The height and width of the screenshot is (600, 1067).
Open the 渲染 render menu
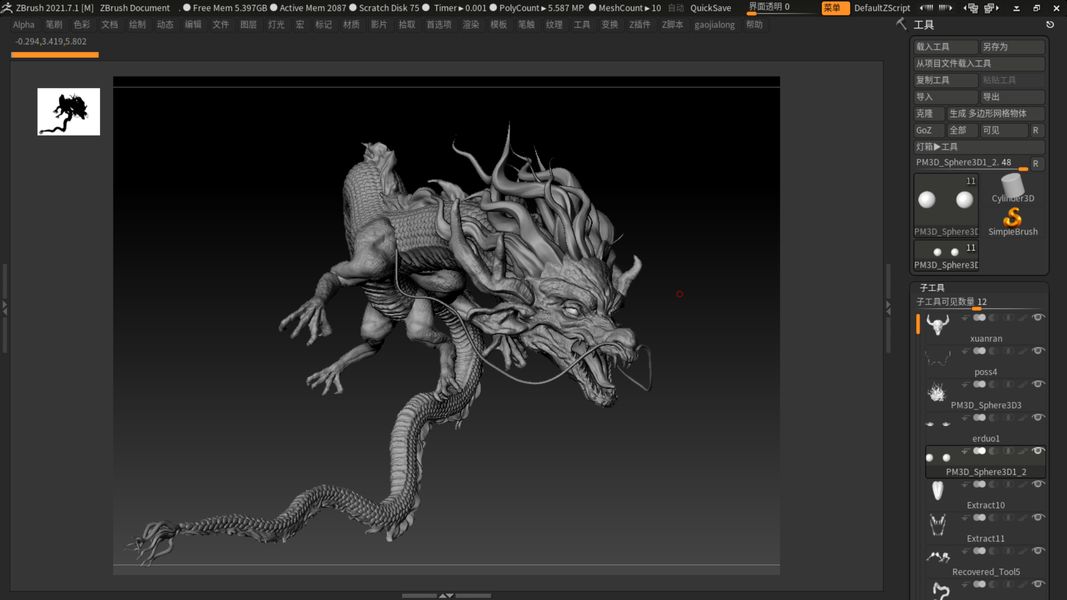tap(470, 25)
